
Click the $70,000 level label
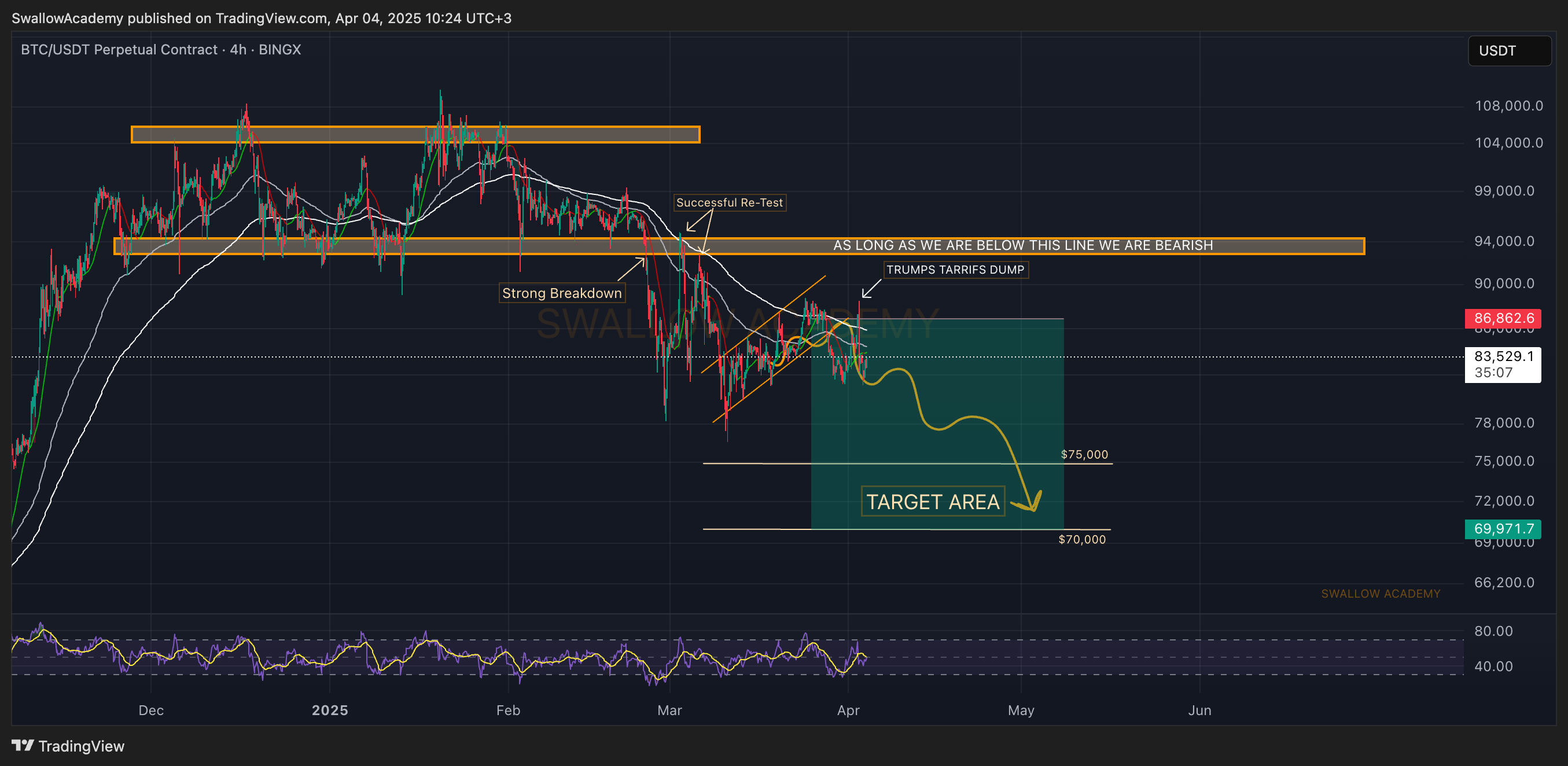[x=1081, y=540]
